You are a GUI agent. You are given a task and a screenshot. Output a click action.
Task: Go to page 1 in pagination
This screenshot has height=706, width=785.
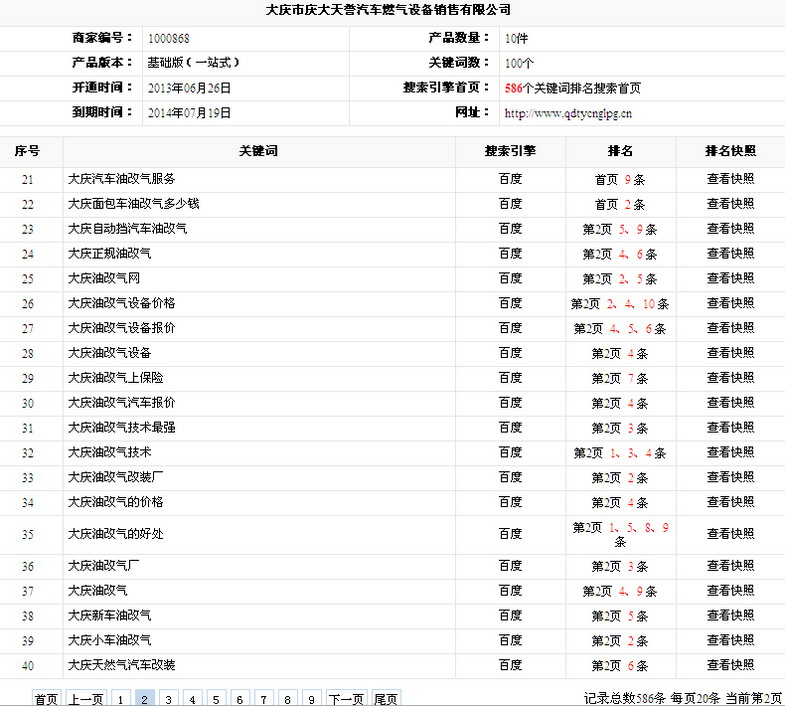(120, 698)
